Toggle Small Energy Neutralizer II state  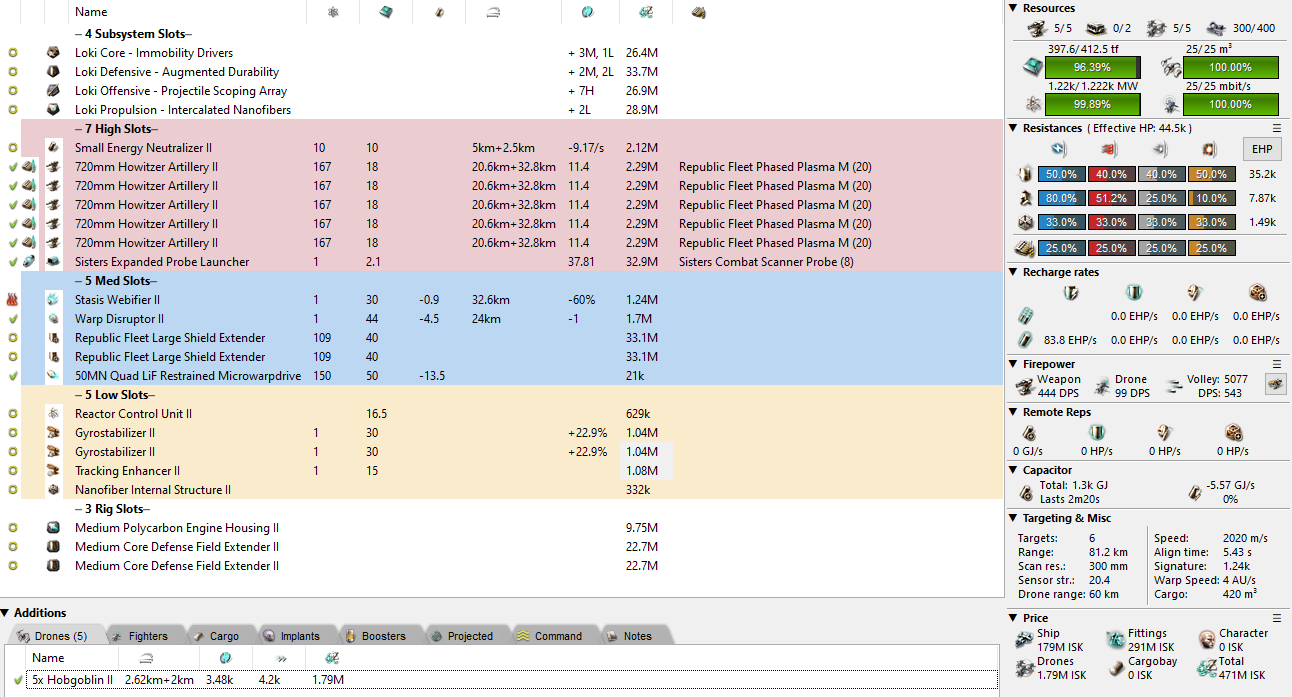point(13,148)
